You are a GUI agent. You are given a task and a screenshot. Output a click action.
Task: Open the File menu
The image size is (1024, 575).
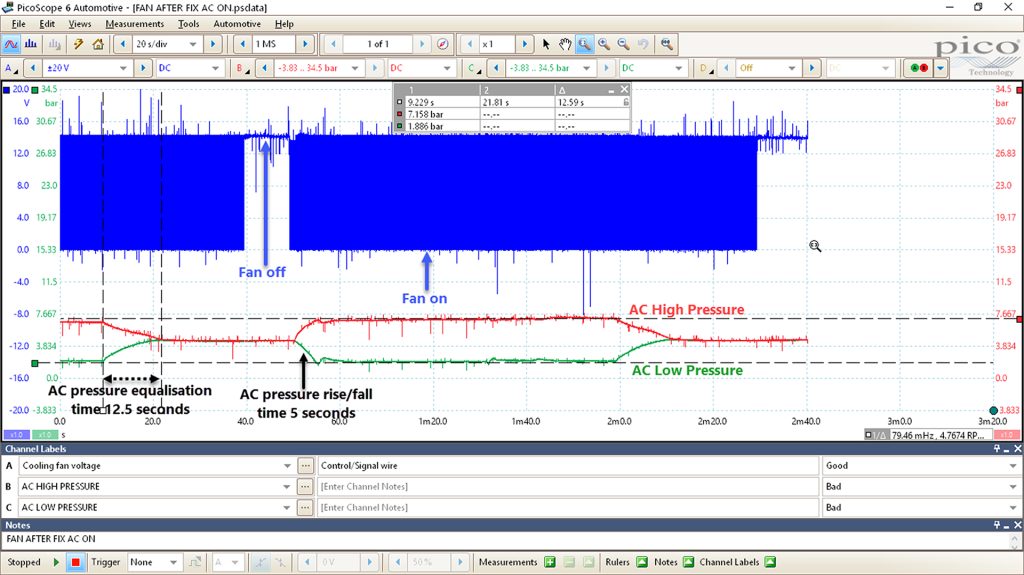18,24
